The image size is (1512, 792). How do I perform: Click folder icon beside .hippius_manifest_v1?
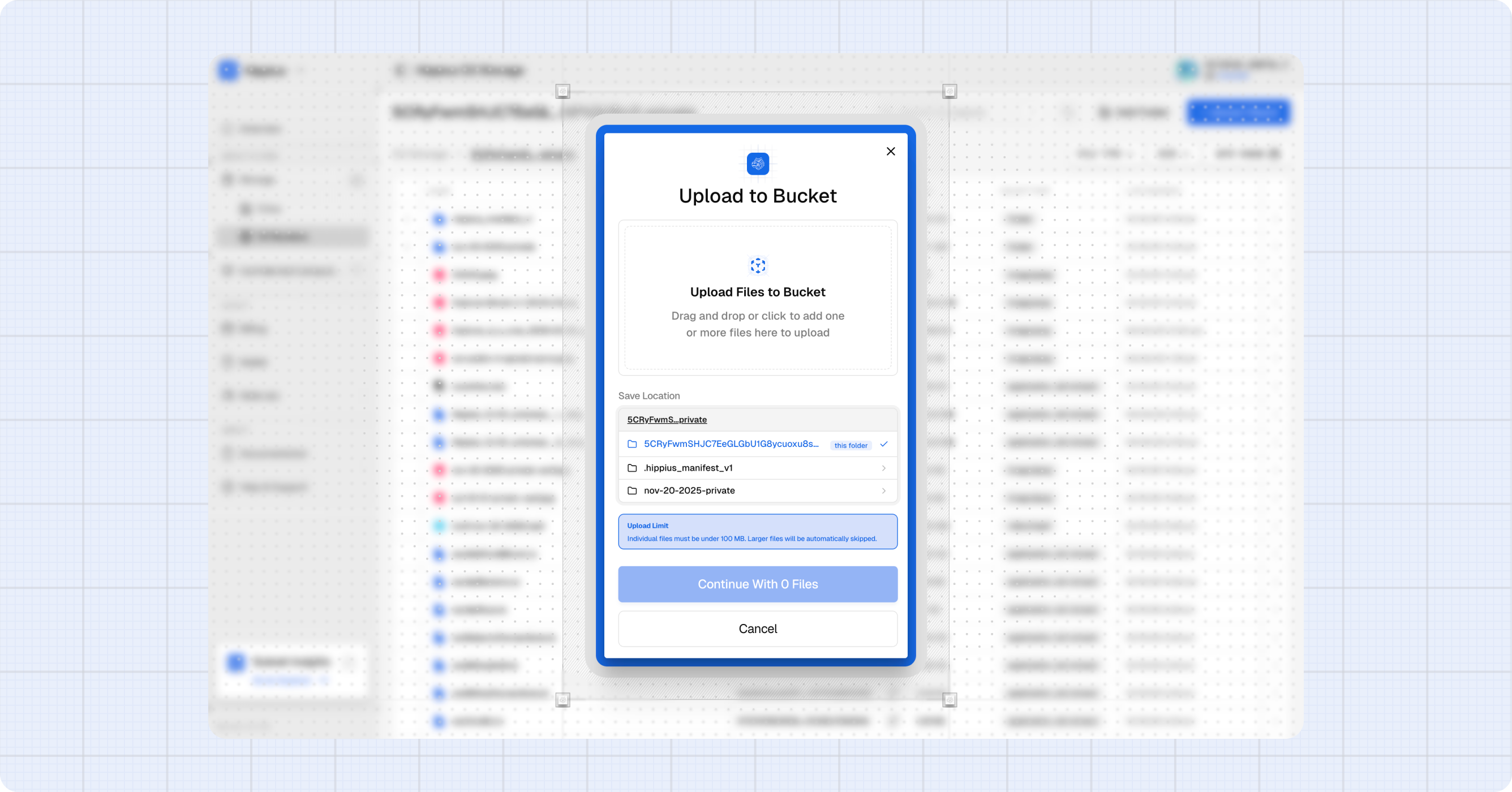632,468
